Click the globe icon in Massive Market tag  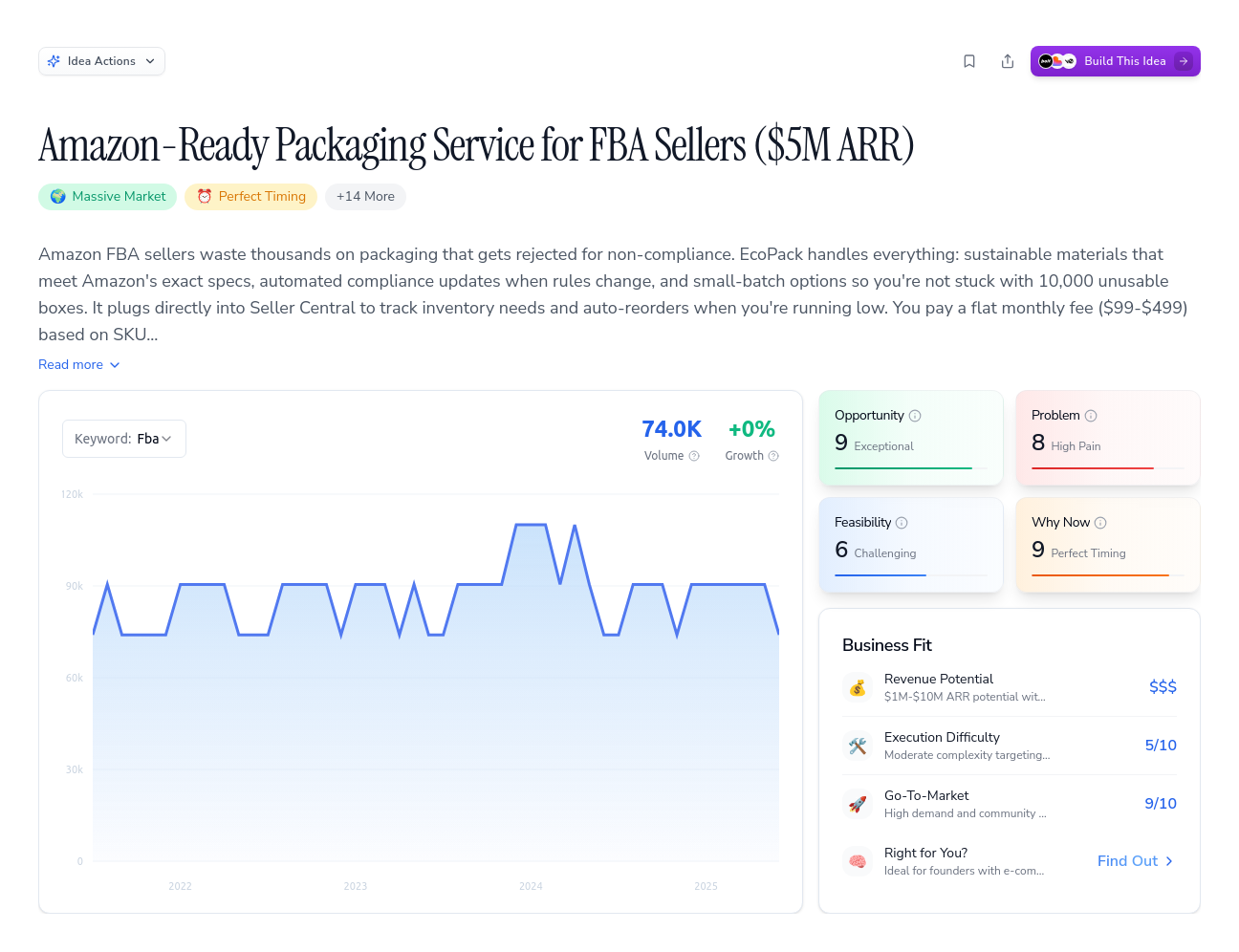point(58,196)
